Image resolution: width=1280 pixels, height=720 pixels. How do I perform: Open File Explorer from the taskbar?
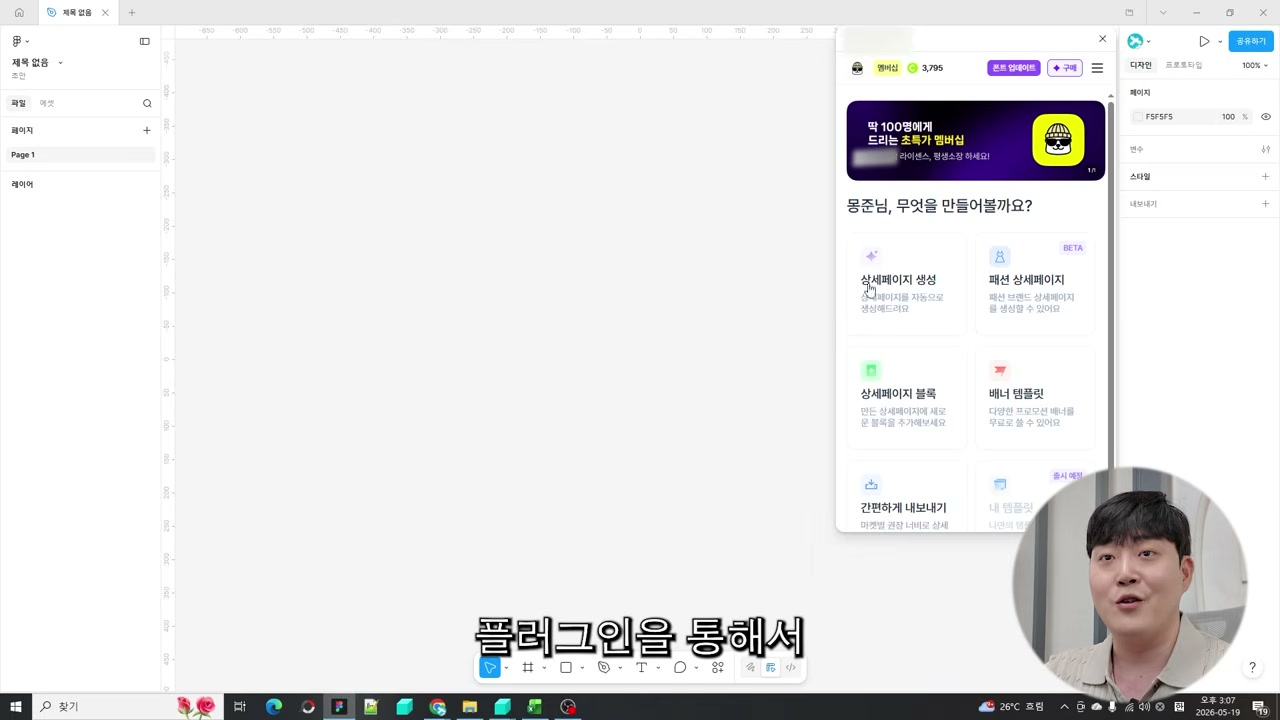pos(469,707)
